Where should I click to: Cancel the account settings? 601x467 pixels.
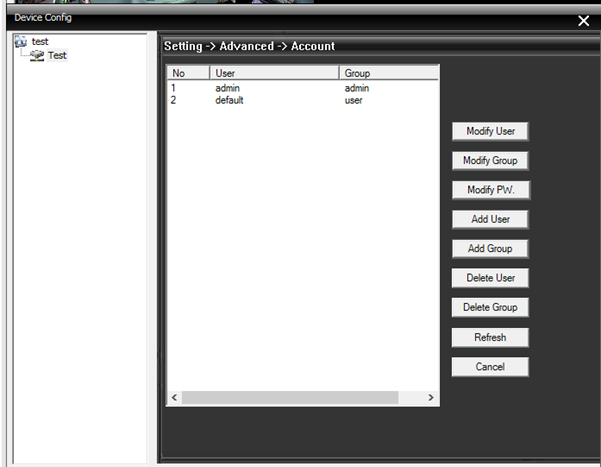pos(489,367)
